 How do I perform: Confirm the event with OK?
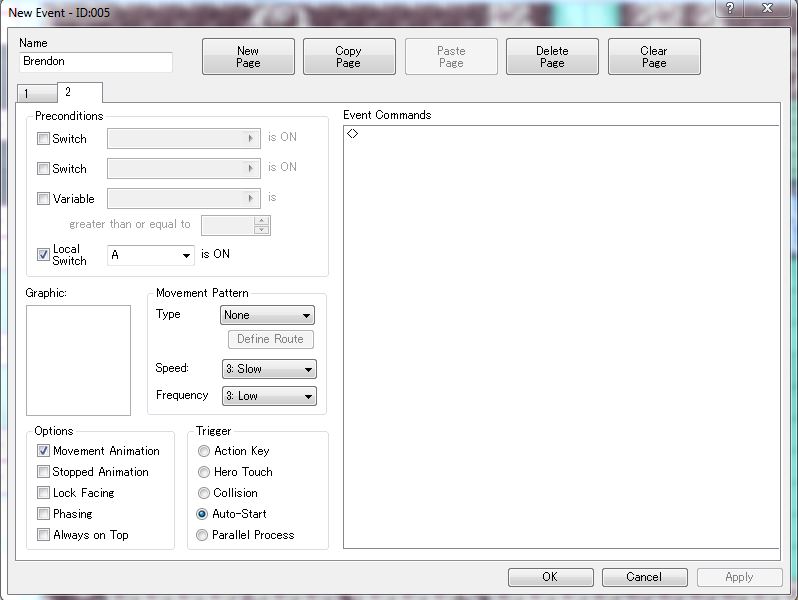click(x=550, y=577)
